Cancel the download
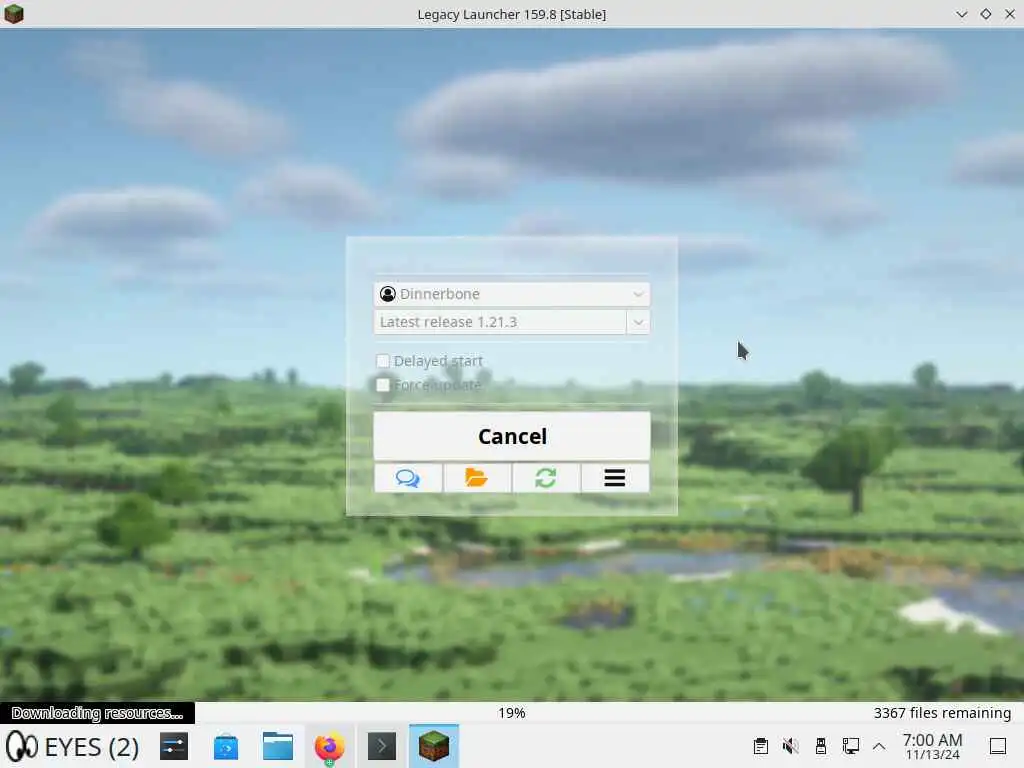 (512, 436)
